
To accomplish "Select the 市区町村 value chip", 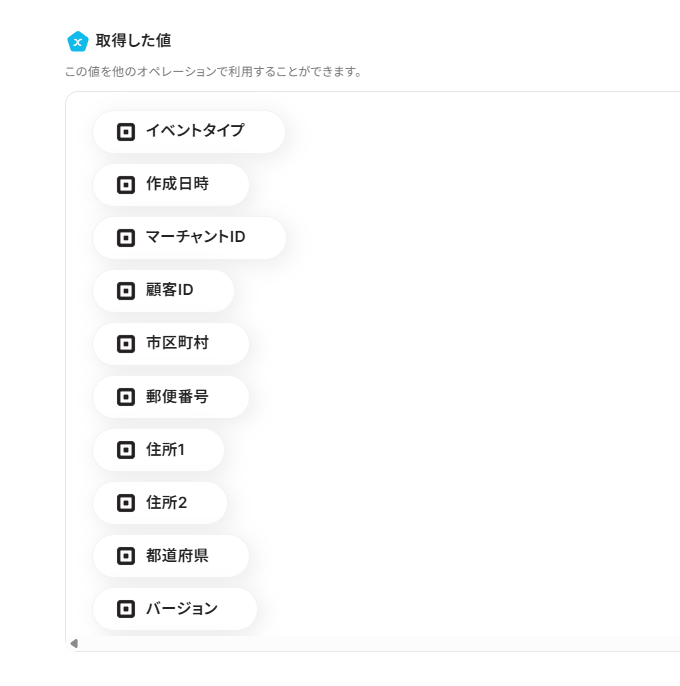I will [171, 344].
